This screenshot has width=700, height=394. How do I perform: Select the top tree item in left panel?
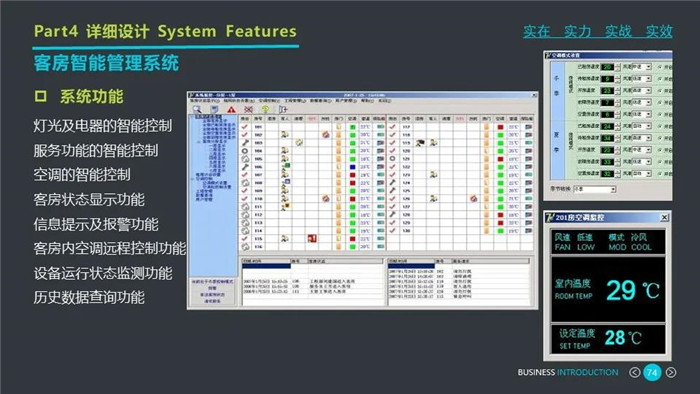(209, 116)
